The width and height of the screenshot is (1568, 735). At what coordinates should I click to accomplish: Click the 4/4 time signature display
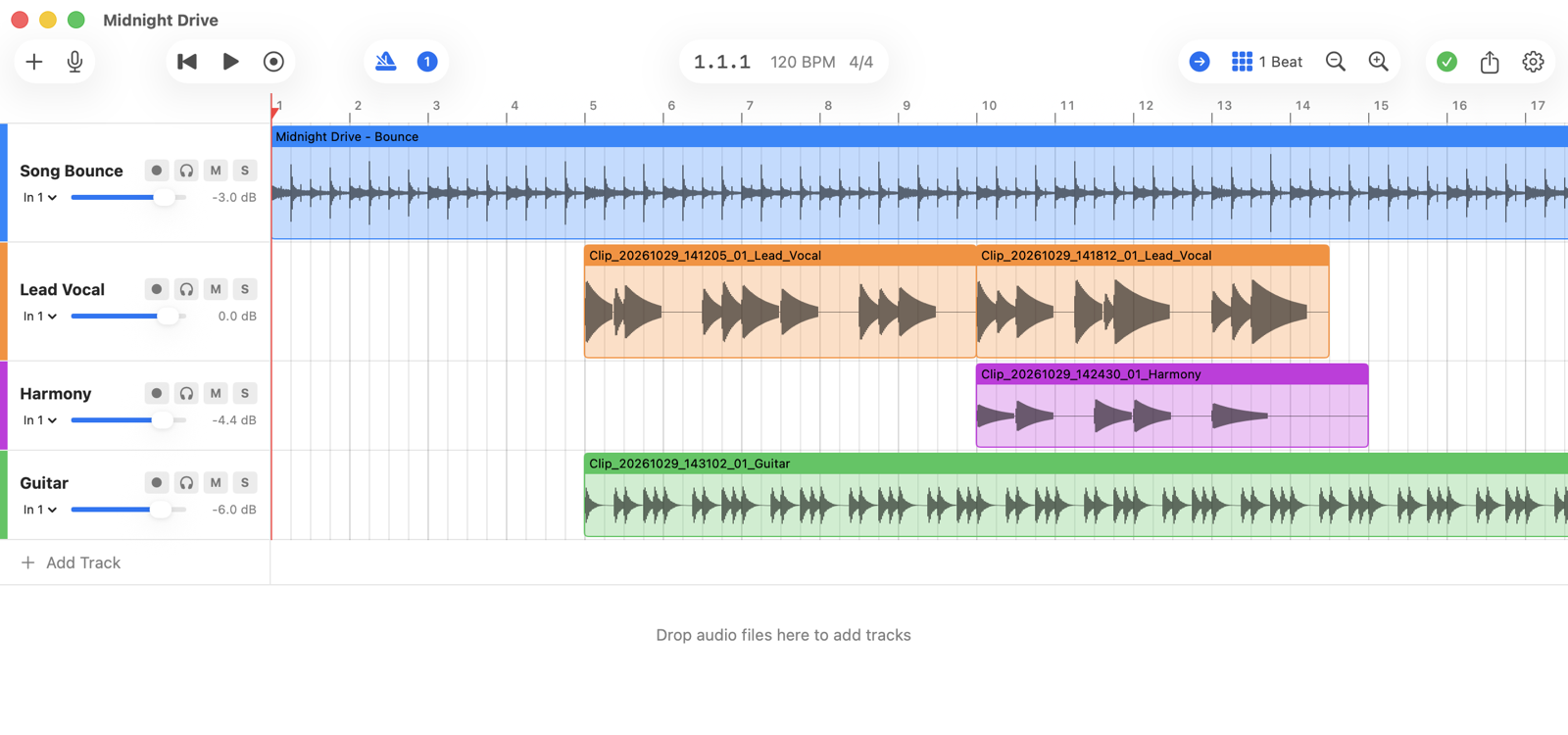861,62
